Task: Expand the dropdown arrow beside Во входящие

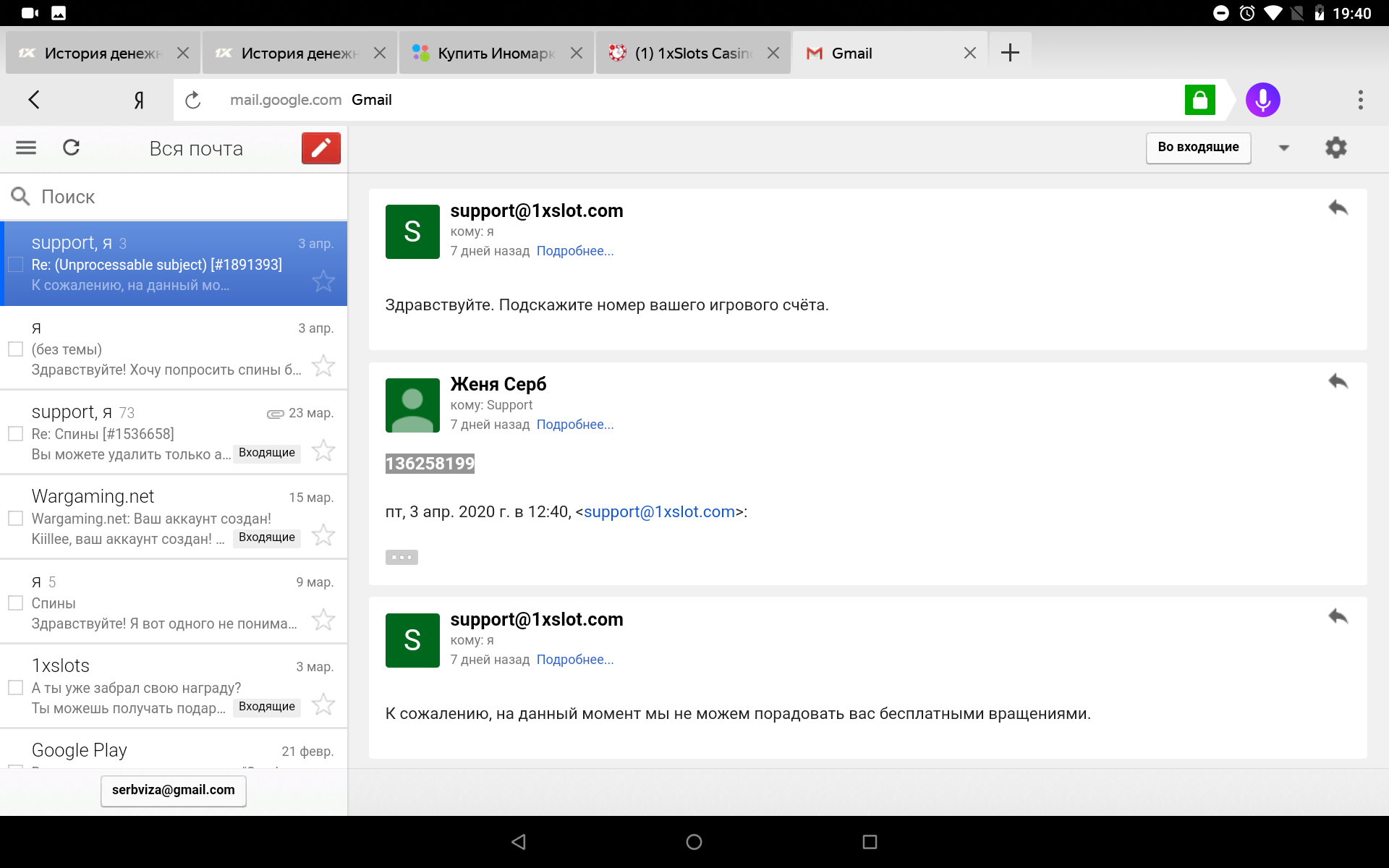Action: [x=1283, y=148]
